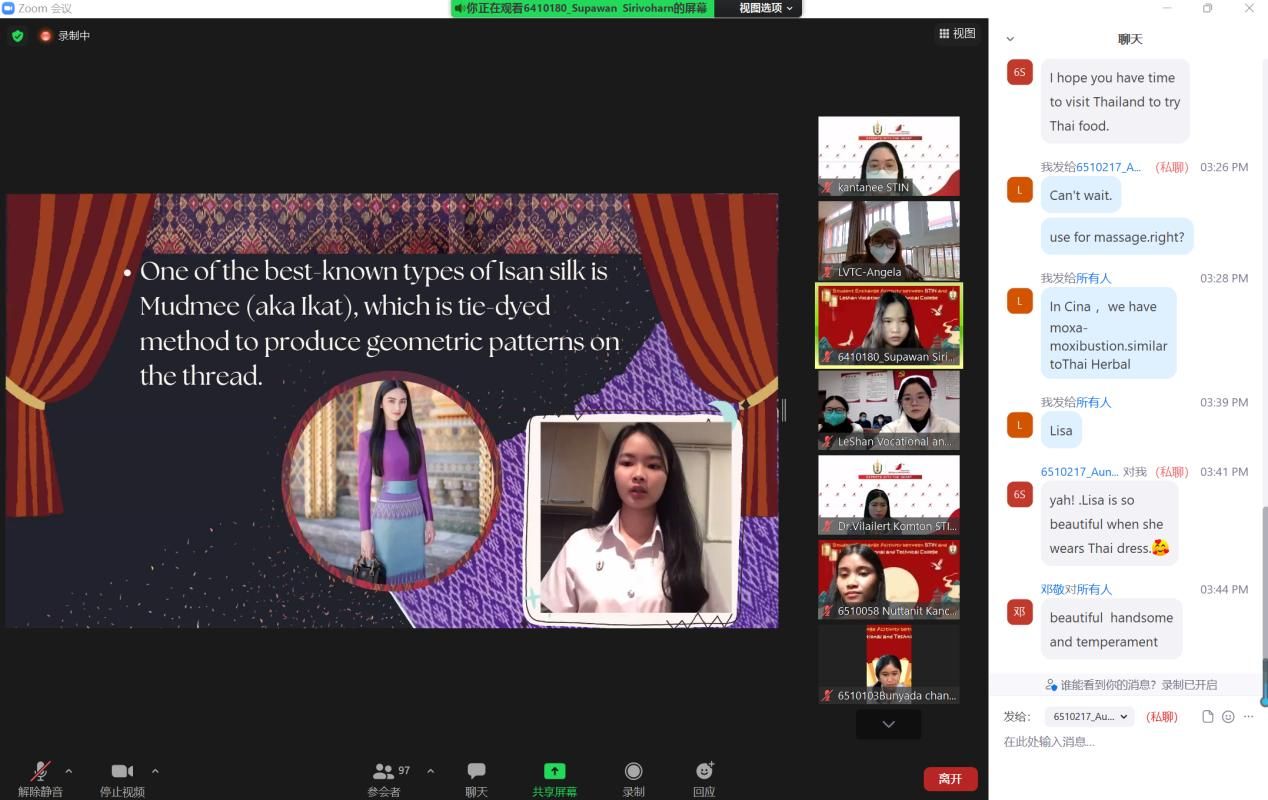Image resolution: width=1268 pixels, height=800 pixels.
Task: Click the 聊天 chat icon in toolbar
Action: click(476, 772)
